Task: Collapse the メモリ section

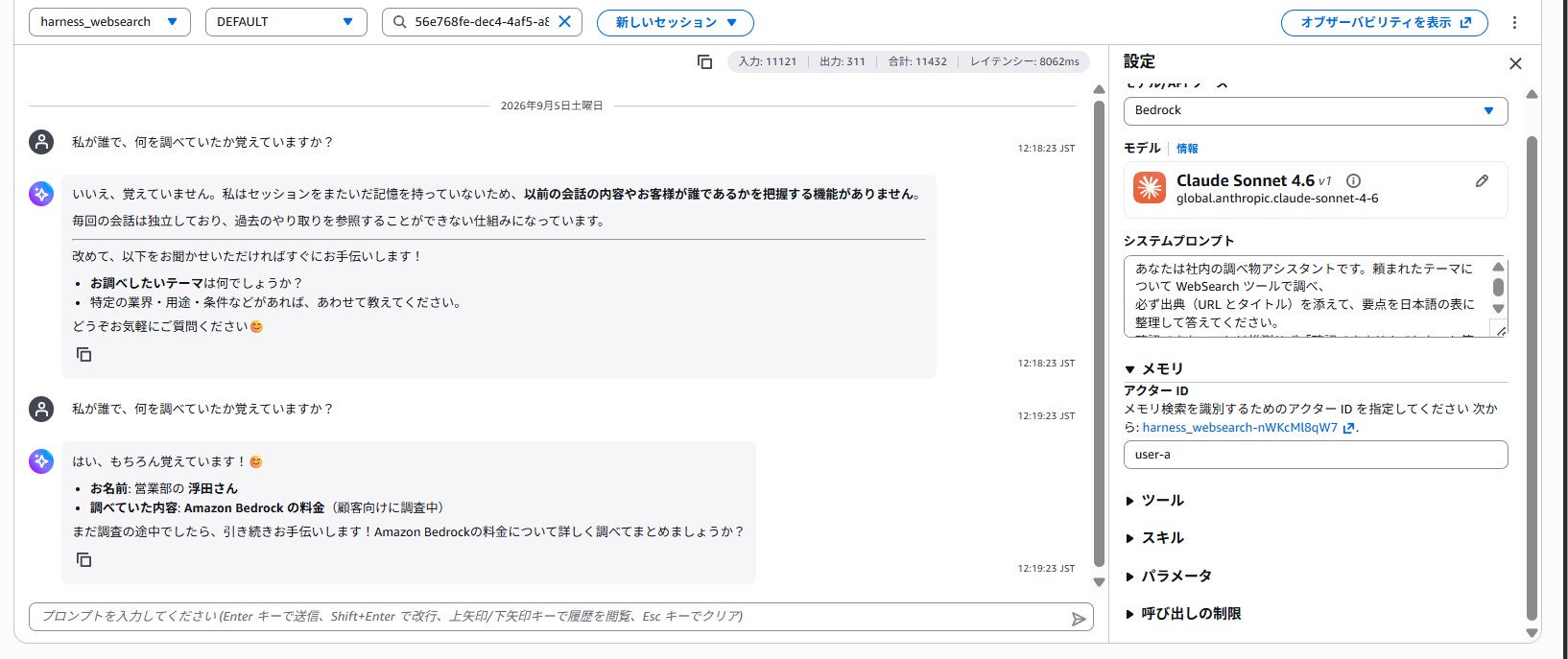Action: coord(1154,368)
